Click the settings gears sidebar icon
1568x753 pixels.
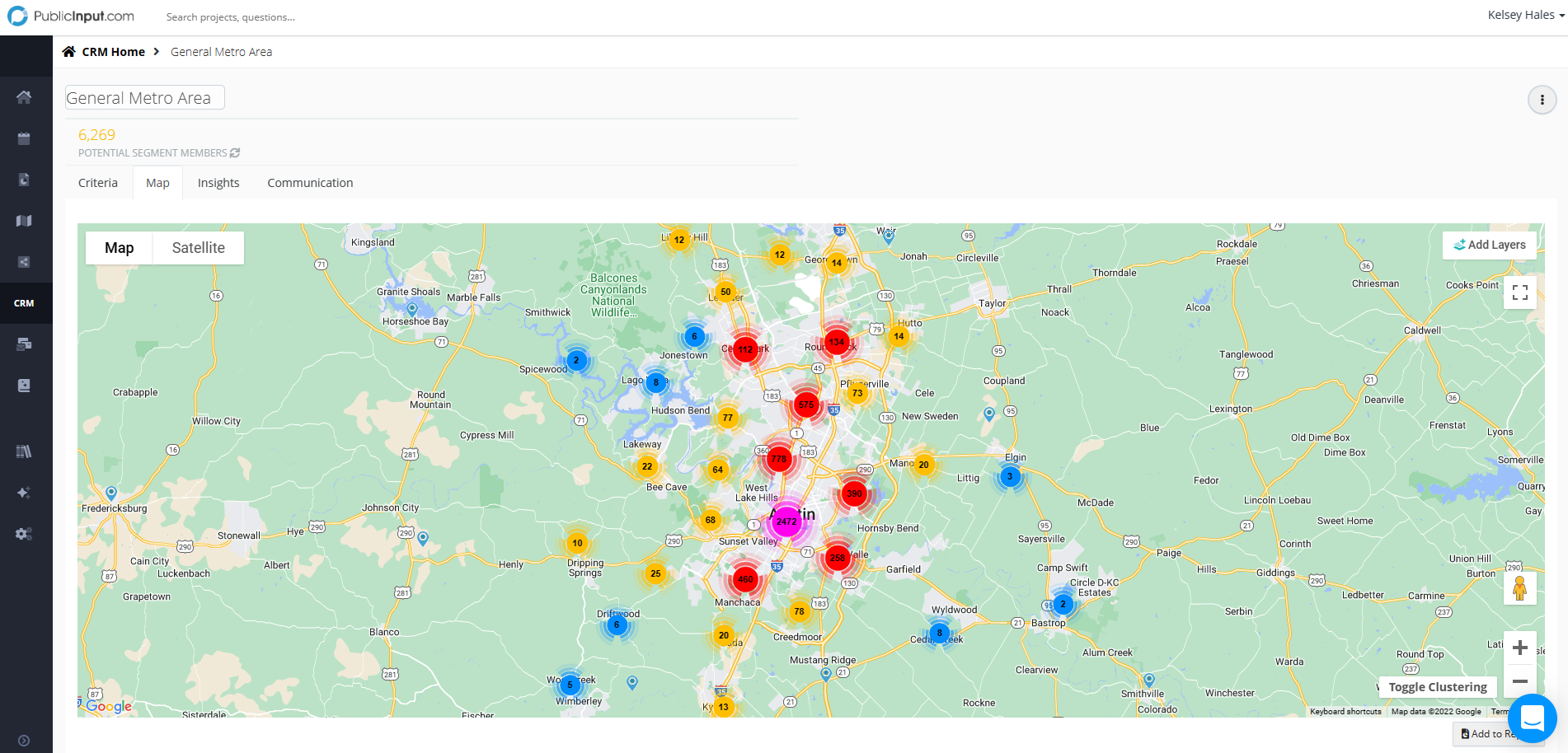click(x=24, y=534)
